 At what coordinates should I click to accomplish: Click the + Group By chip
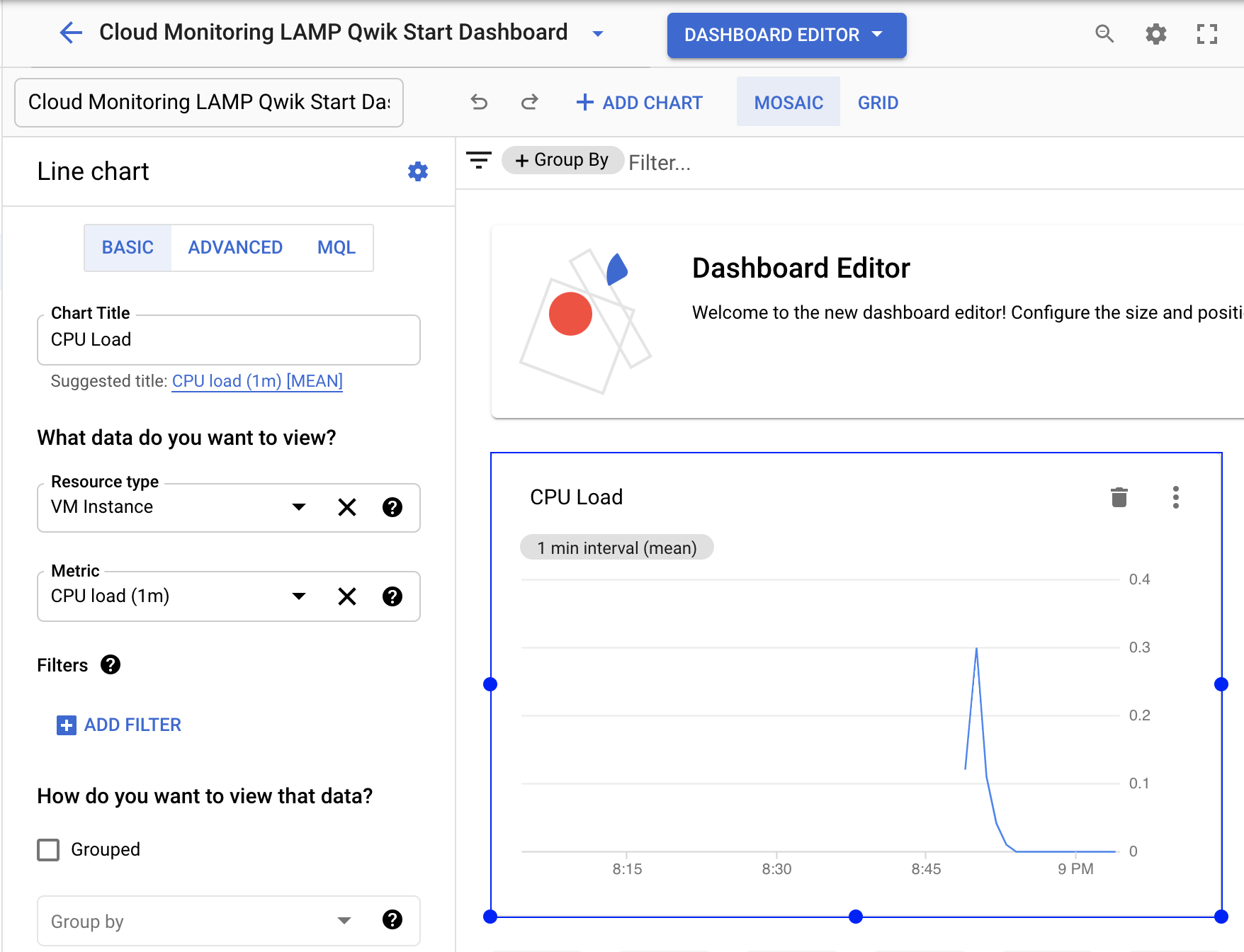tap(562, 160)
